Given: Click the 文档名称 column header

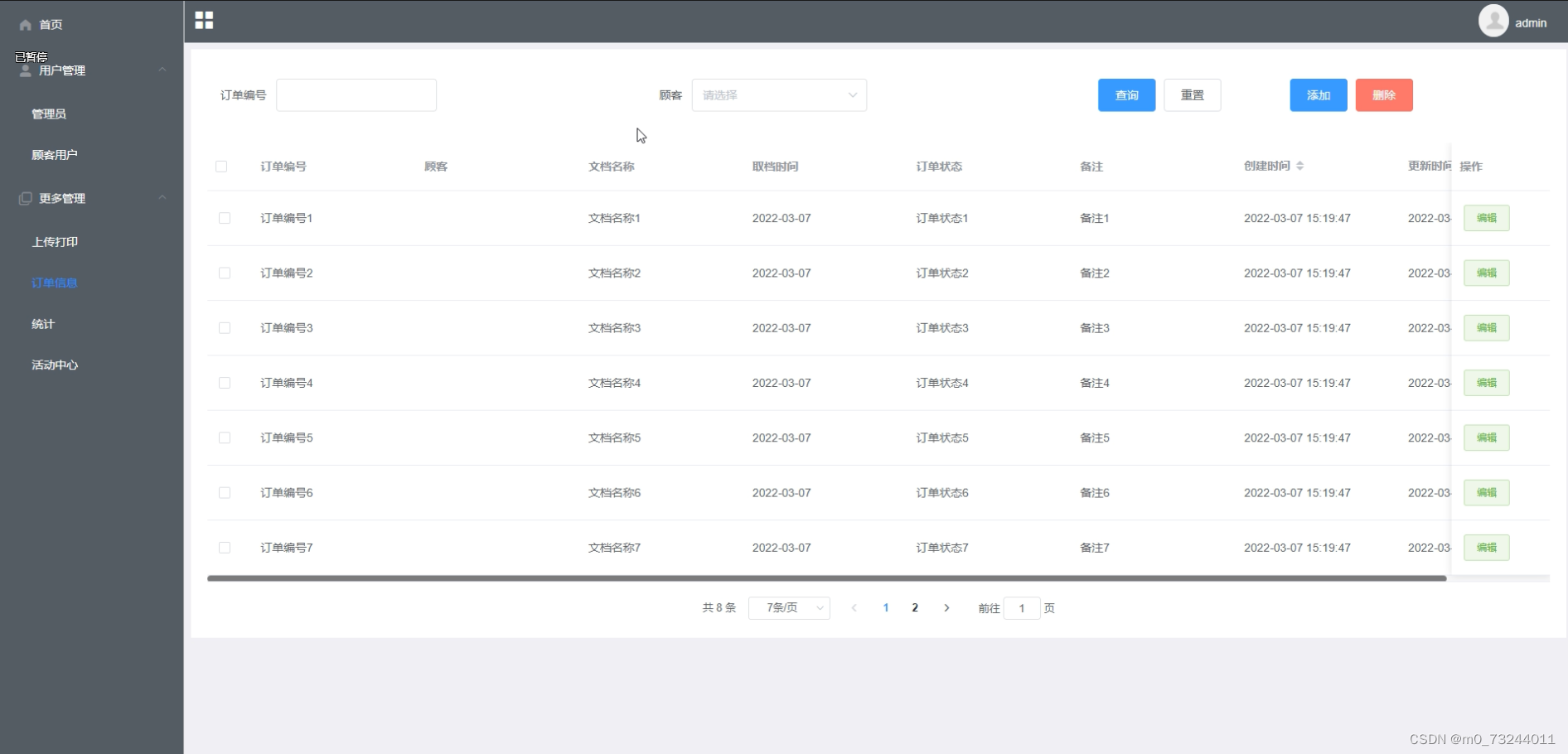Looking at the screenshot, I should pos(611,167).
